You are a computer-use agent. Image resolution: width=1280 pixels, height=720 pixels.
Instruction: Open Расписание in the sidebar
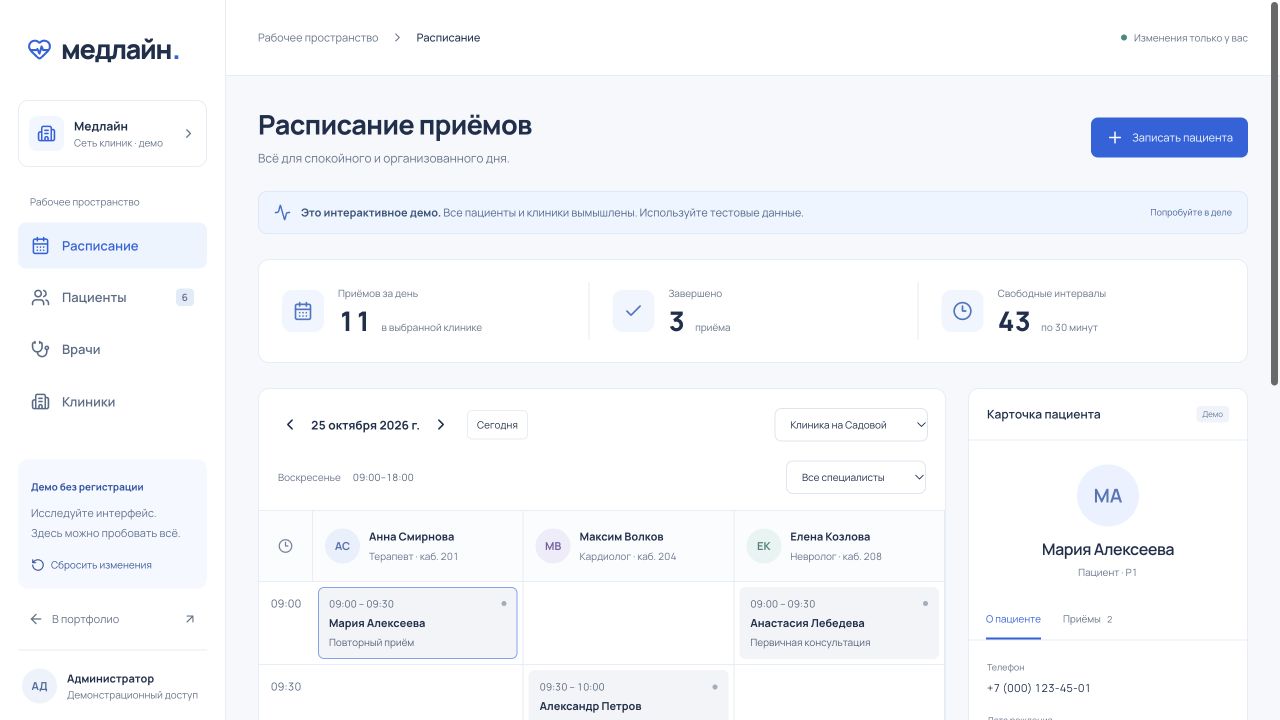tap(112, 246)
